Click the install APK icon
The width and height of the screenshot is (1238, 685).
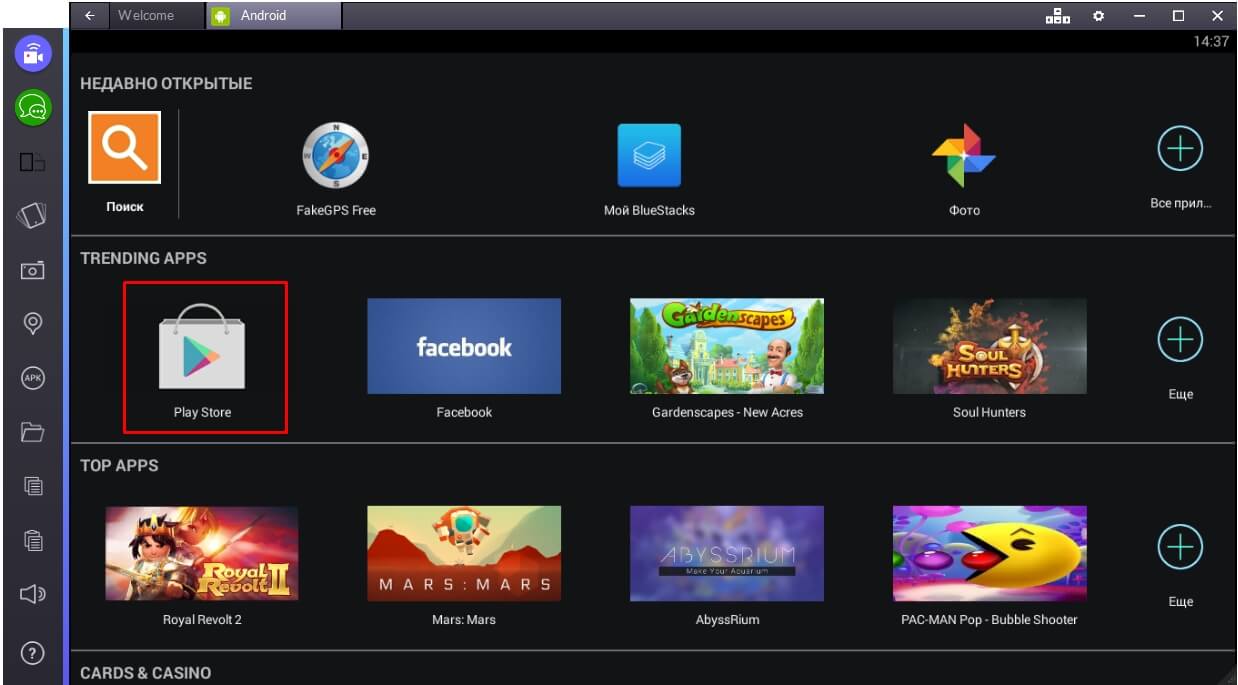[32, 377]
